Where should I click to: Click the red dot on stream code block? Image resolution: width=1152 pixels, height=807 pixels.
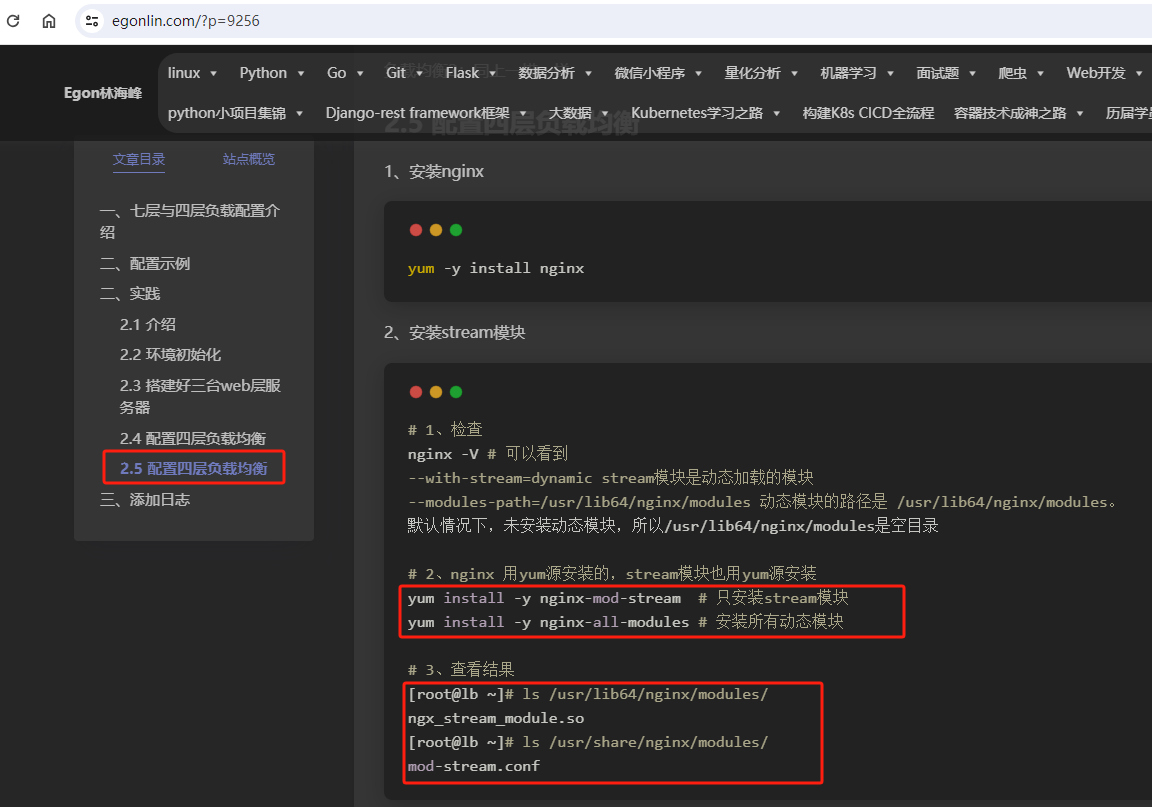pos(416,392)
